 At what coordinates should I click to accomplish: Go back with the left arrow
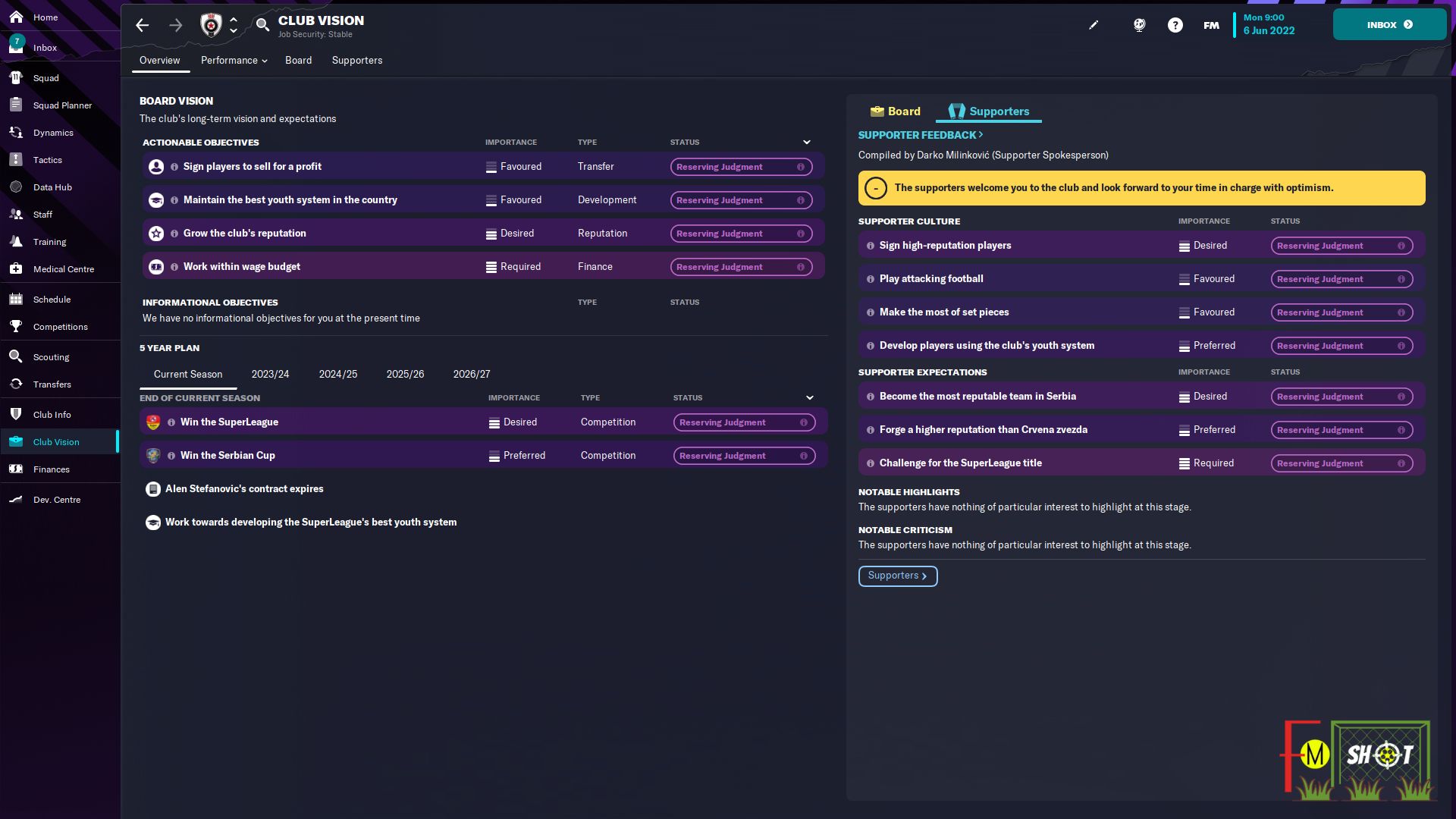click(142, 25)
